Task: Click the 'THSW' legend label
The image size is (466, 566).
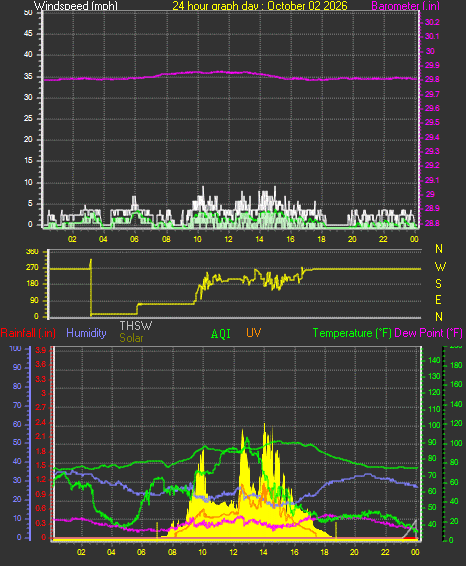Action: (x=136, y=326)
